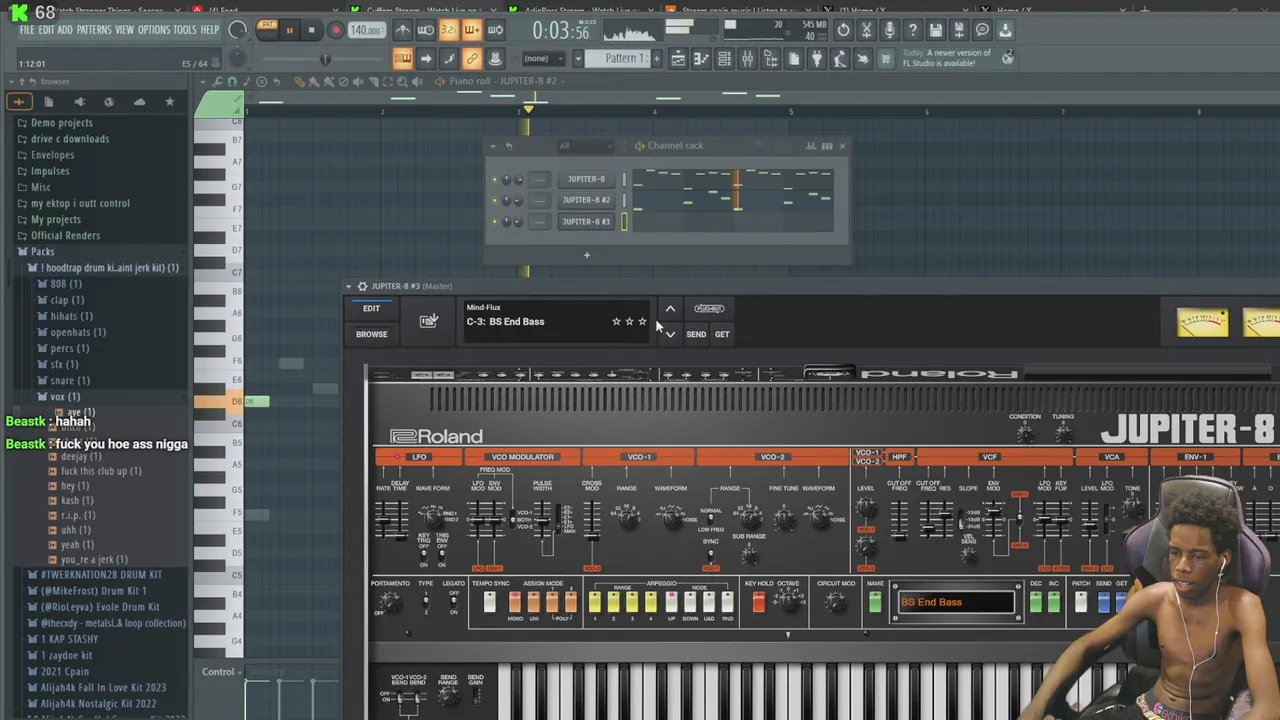Toggle mute LED for JUPITER-8 channel
This screenshot has width=1280, height=720.
click(494, 180)
